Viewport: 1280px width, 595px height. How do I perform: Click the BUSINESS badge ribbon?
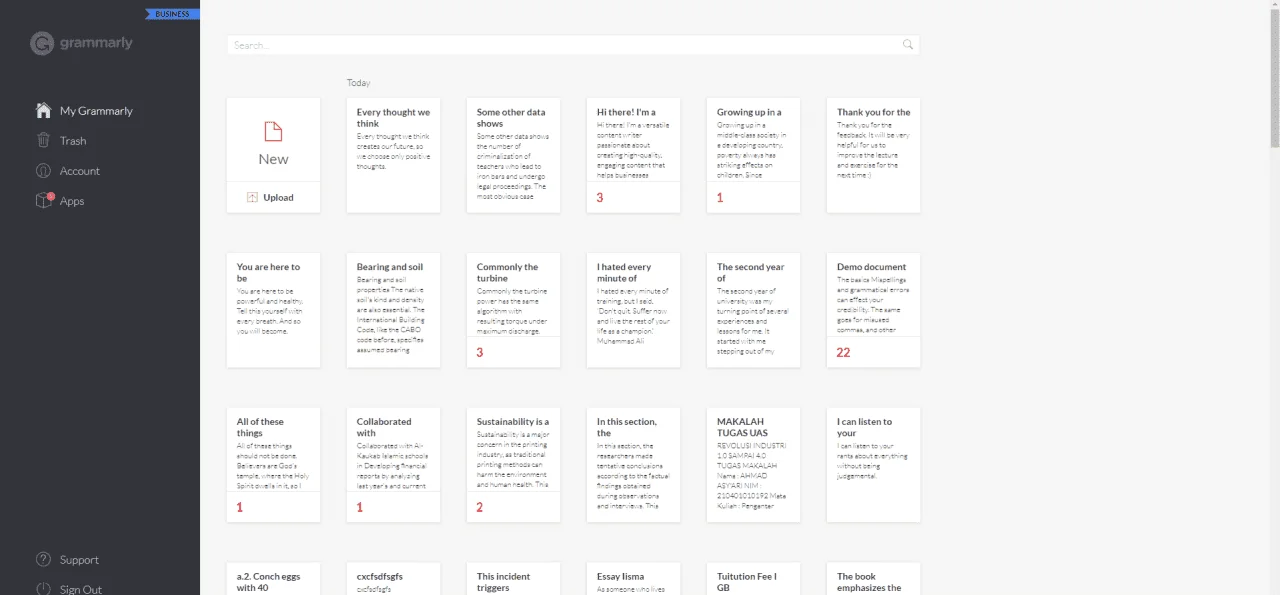[x=173, y=14]
